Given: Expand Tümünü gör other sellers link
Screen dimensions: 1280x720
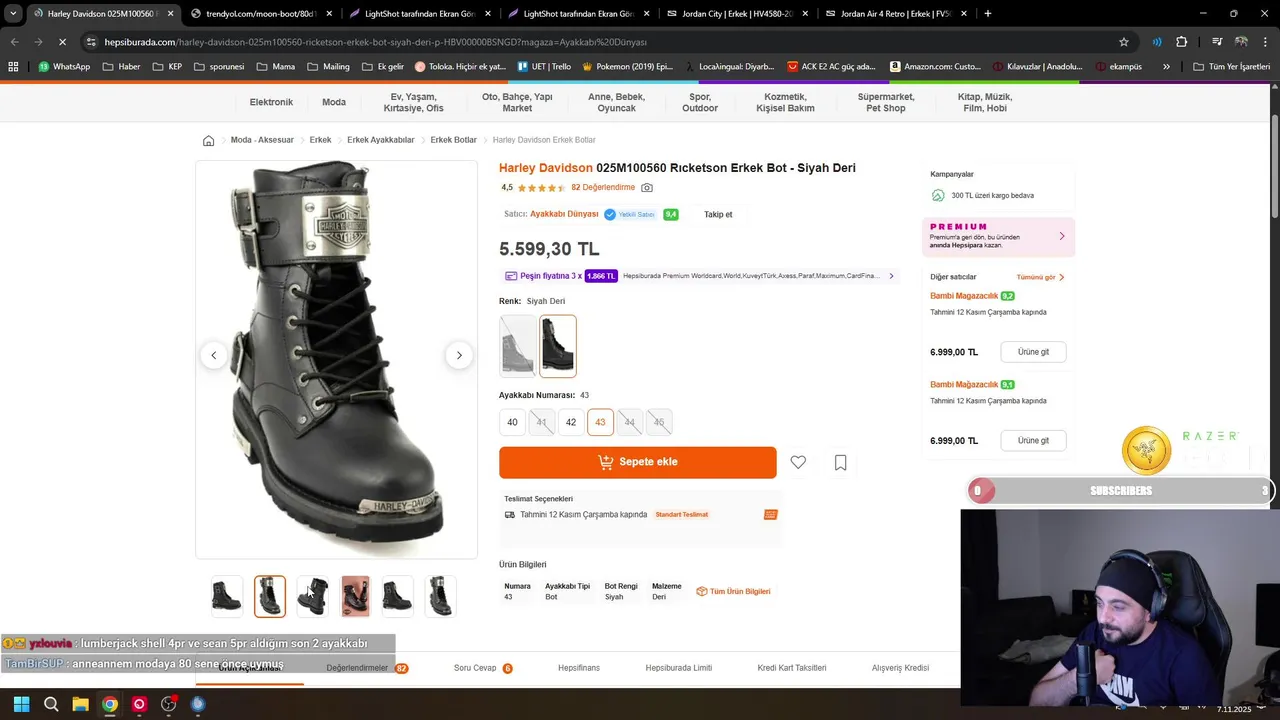Looking at the screenshot, I should [1040, 277].
